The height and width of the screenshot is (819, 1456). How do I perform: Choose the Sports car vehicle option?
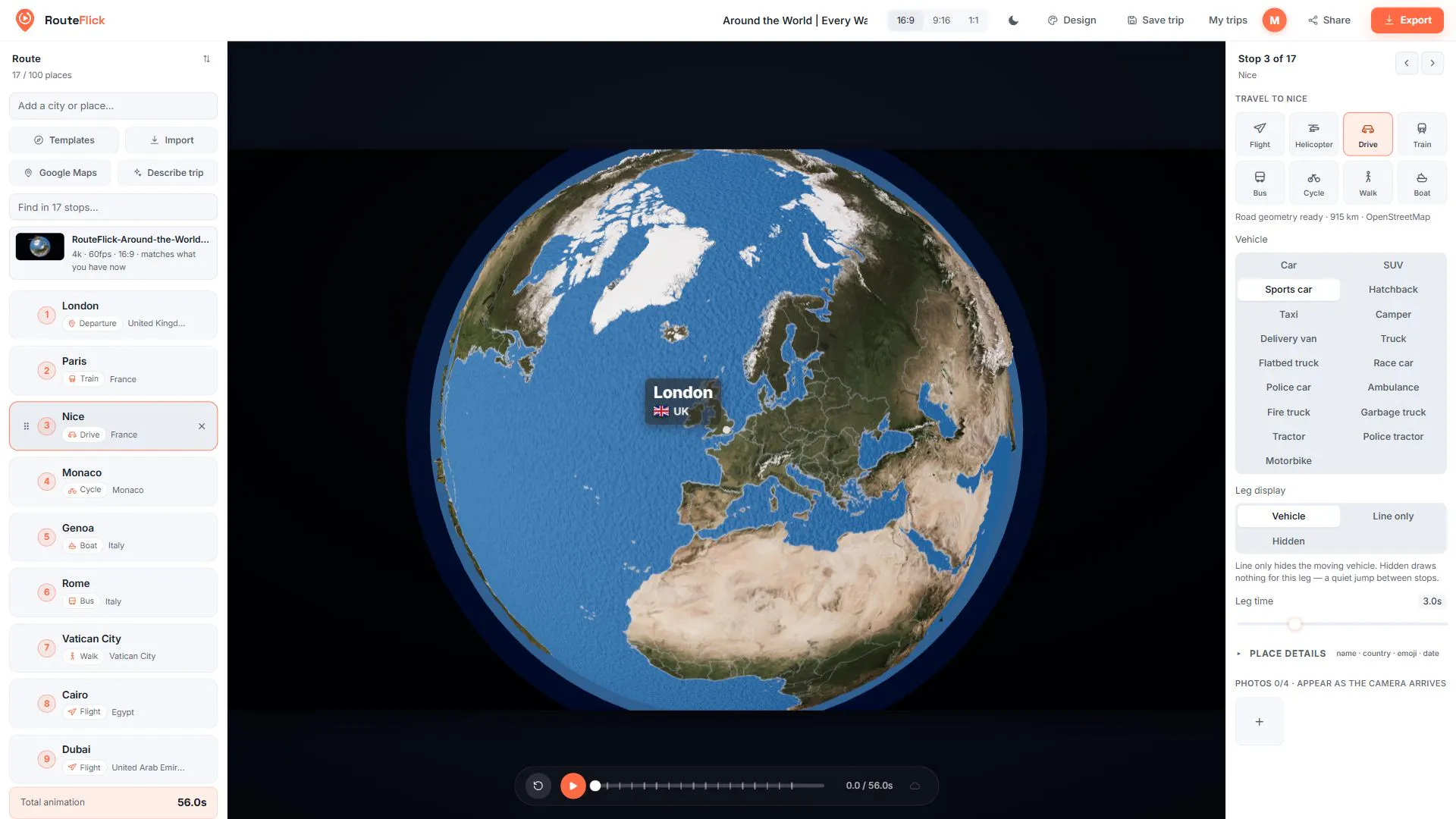pos(1288,290)
